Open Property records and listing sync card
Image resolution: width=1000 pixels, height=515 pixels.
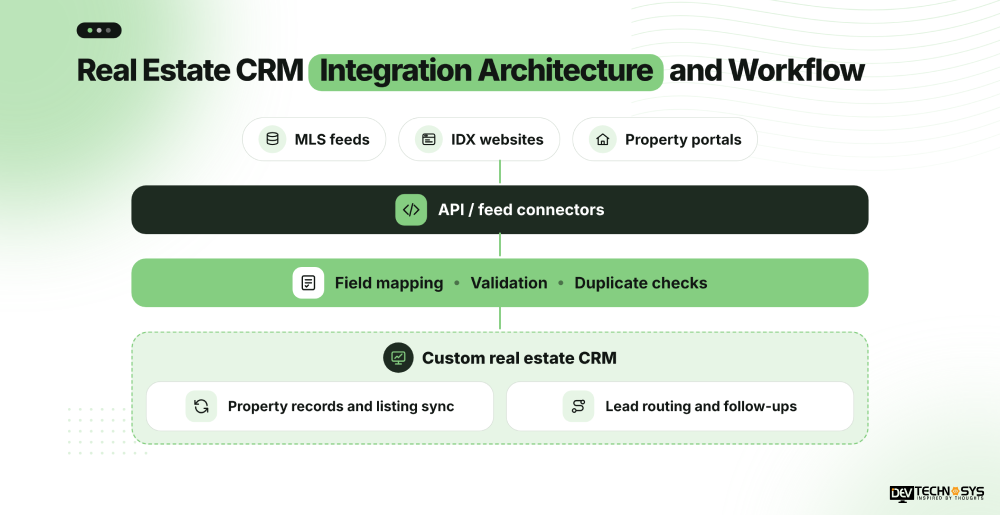click(x=320, y=406)
